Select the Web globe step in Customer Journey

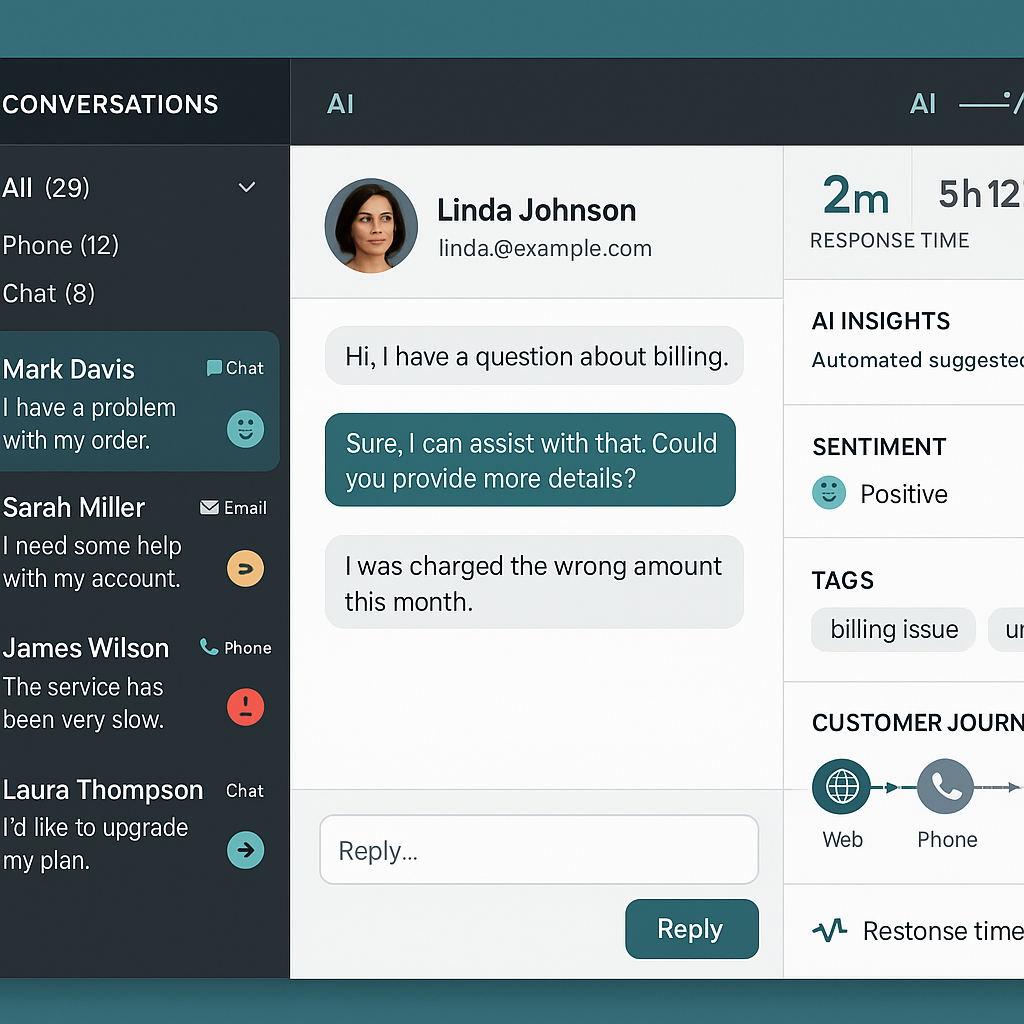[x=842, y=787]
